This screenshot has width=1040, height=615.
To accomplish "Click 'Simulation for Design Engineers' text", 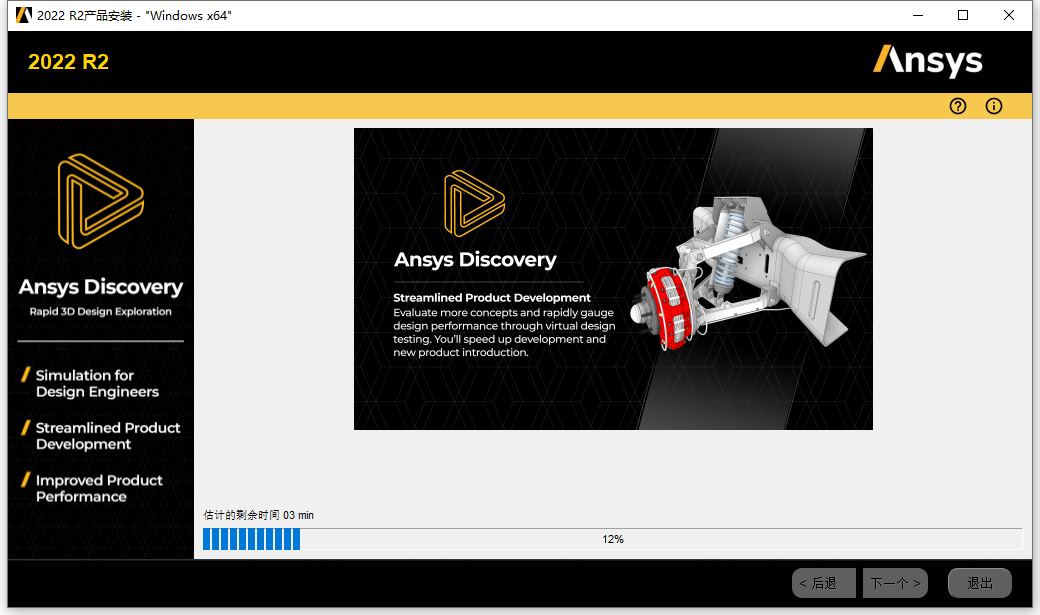I will coord(97,383).
